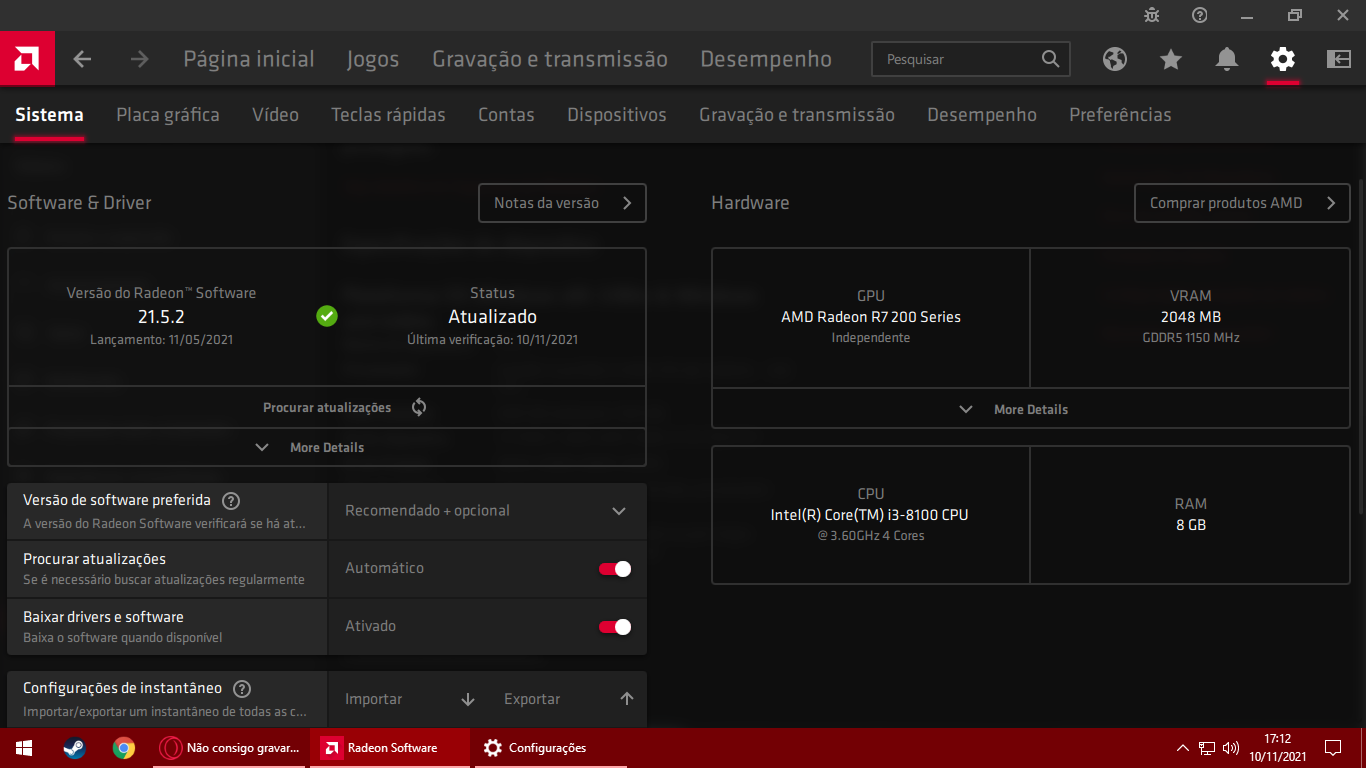Open settings Gravação e transmissão tab

(797, 115)
